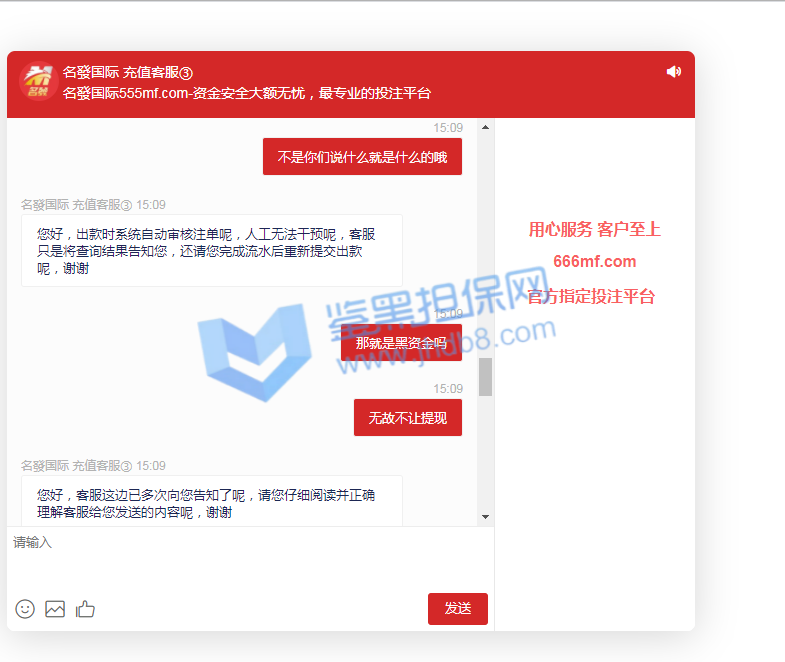Select the 那就是黑资金吗 message bubble
The width and height of the screenshot is (785, 662).
tap(401, 343)
